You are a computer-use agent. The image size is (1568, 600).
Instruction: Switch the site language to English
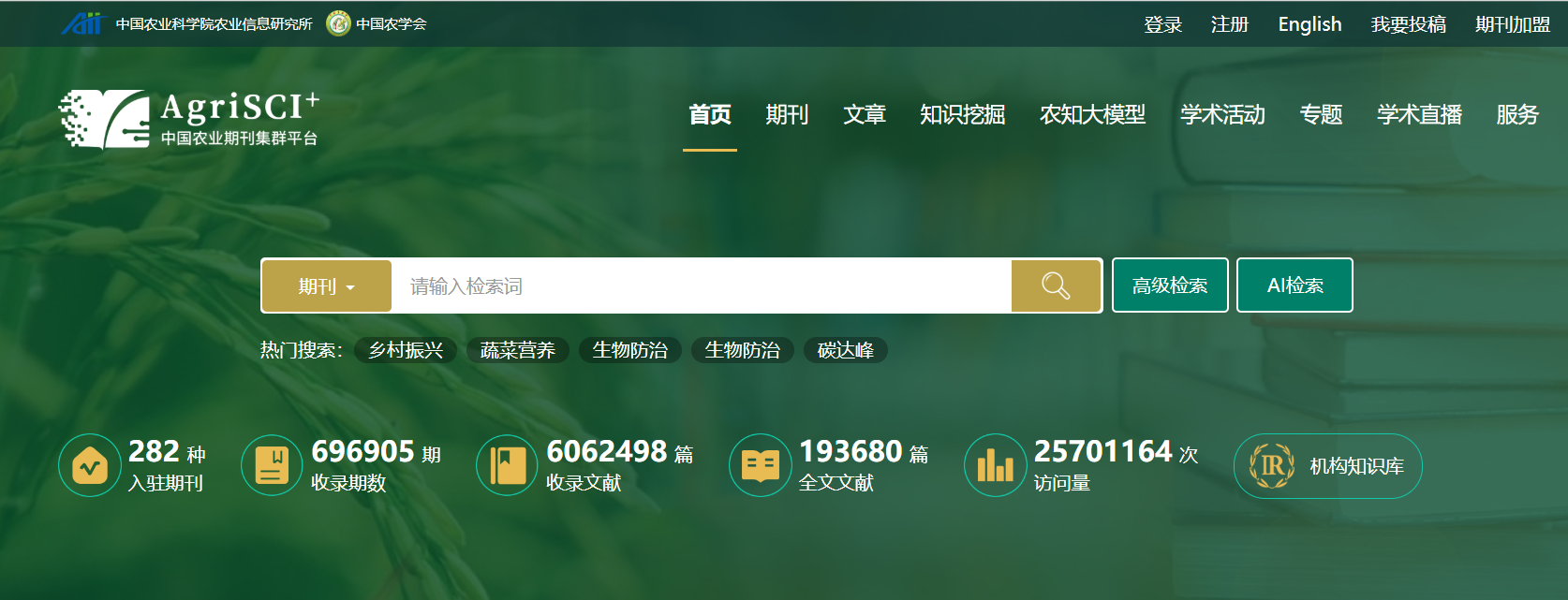pos(1309,24)
